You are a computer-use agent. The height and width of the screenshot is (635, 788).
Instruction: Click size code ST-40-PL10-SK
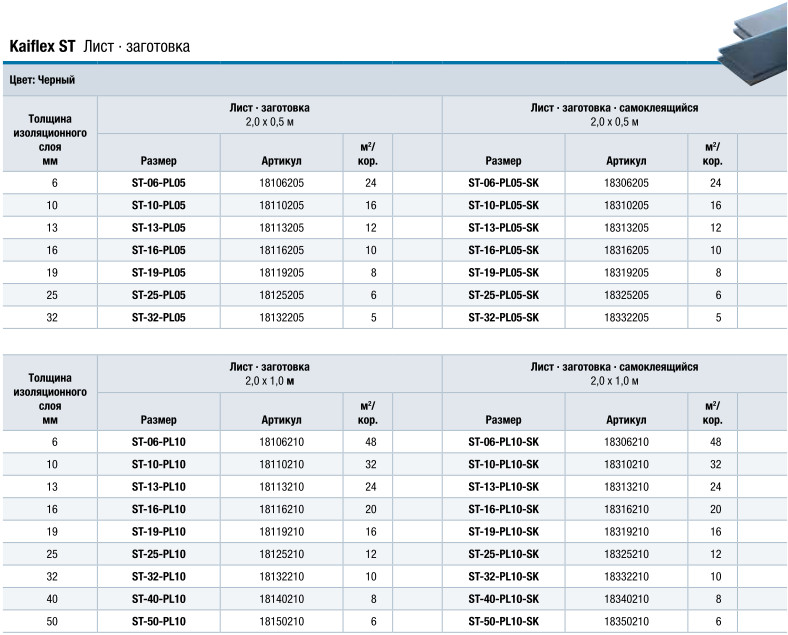click(x=504, y=599)
